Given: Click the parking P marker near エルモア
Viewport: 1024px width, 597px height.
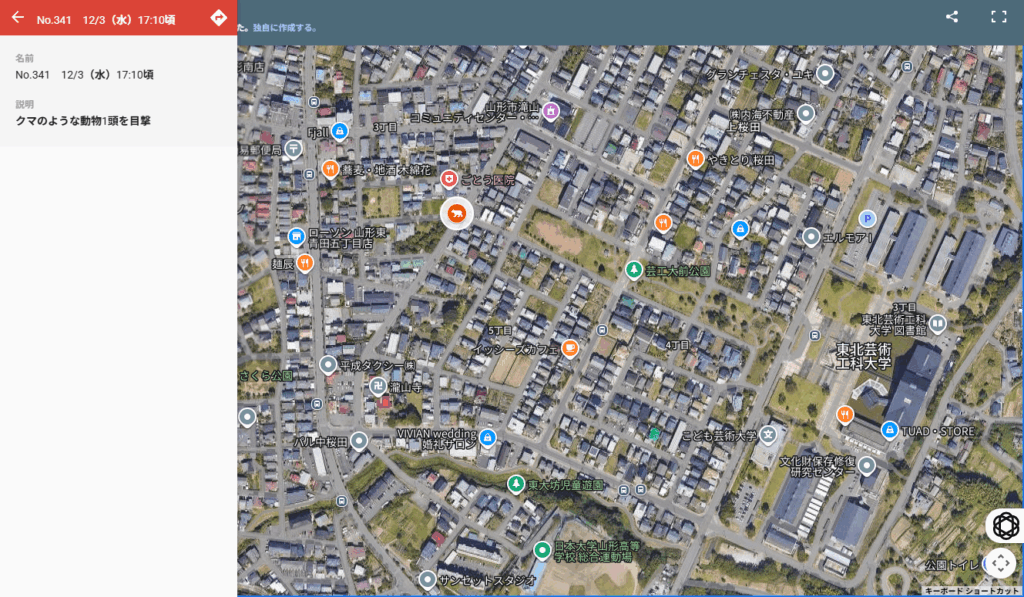Looking at the screenshot, I should click(x=867, y=219).
